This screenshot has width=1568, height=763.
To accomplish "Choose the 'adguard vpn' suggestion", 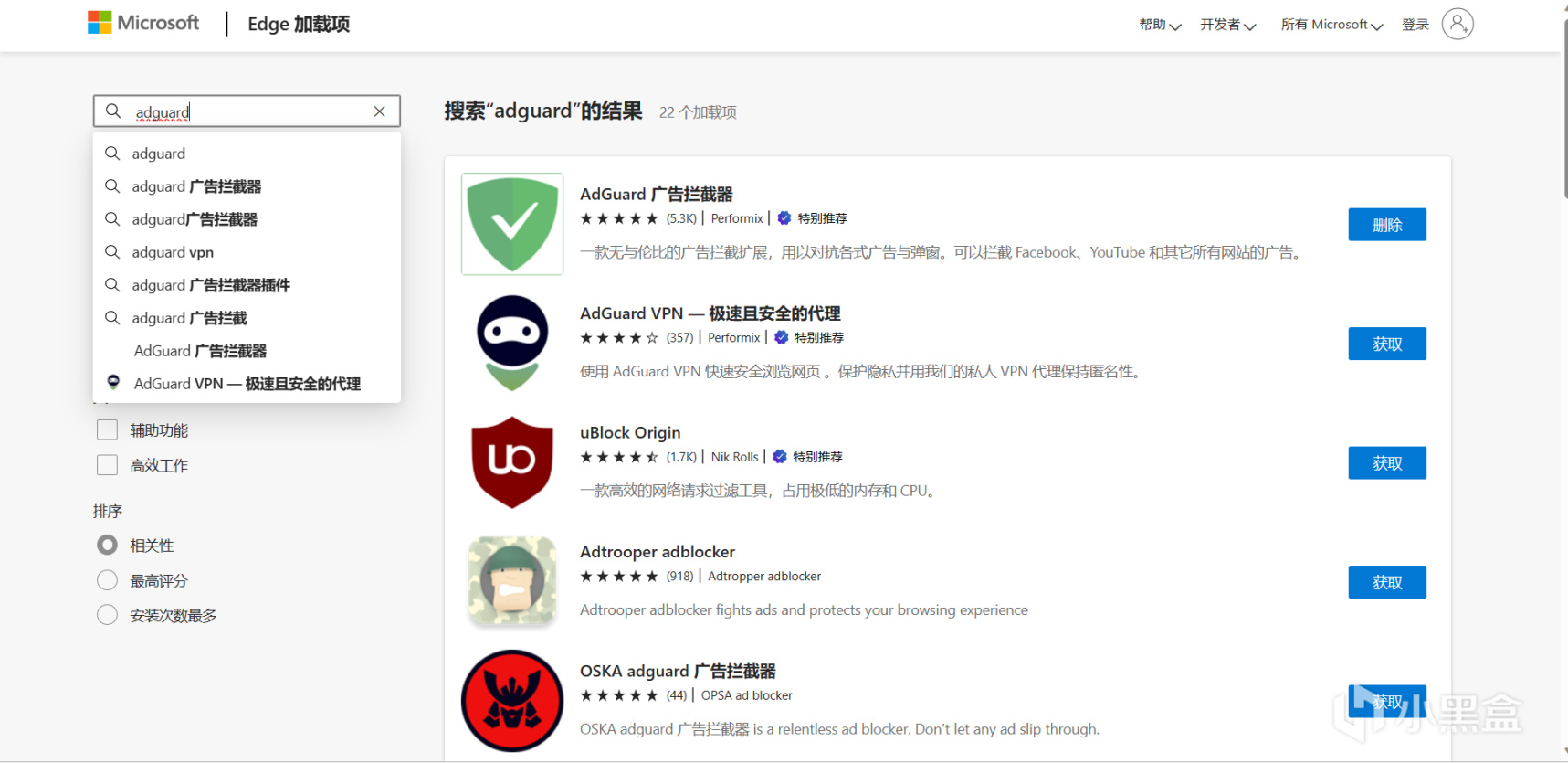I will coord(247,252).
